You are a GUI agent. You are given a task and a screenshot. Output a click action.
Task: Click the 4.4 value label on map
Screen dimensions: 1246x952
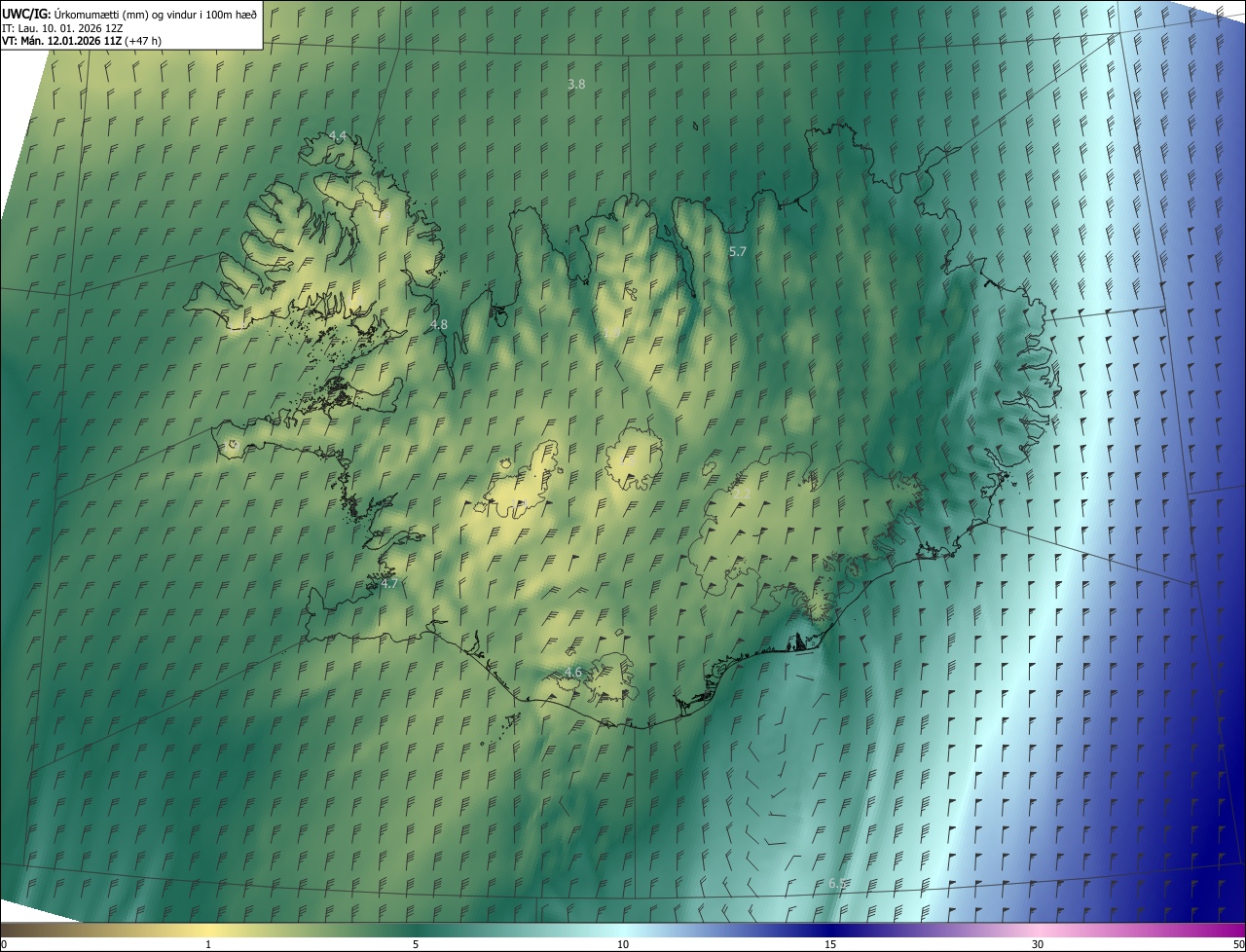[337, 135]
